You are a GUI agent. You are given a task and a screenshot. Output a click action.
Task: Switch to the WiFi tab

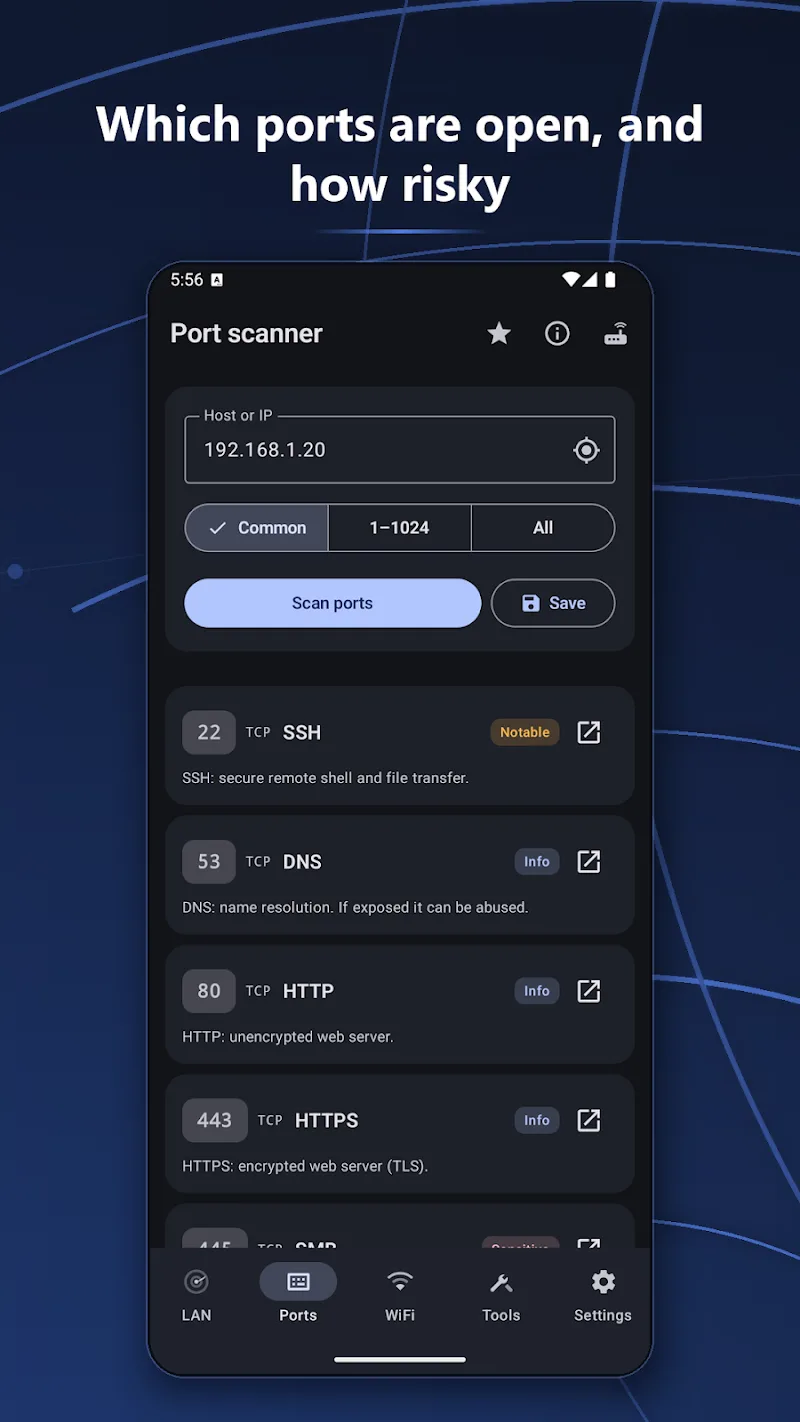[400, 1295]
